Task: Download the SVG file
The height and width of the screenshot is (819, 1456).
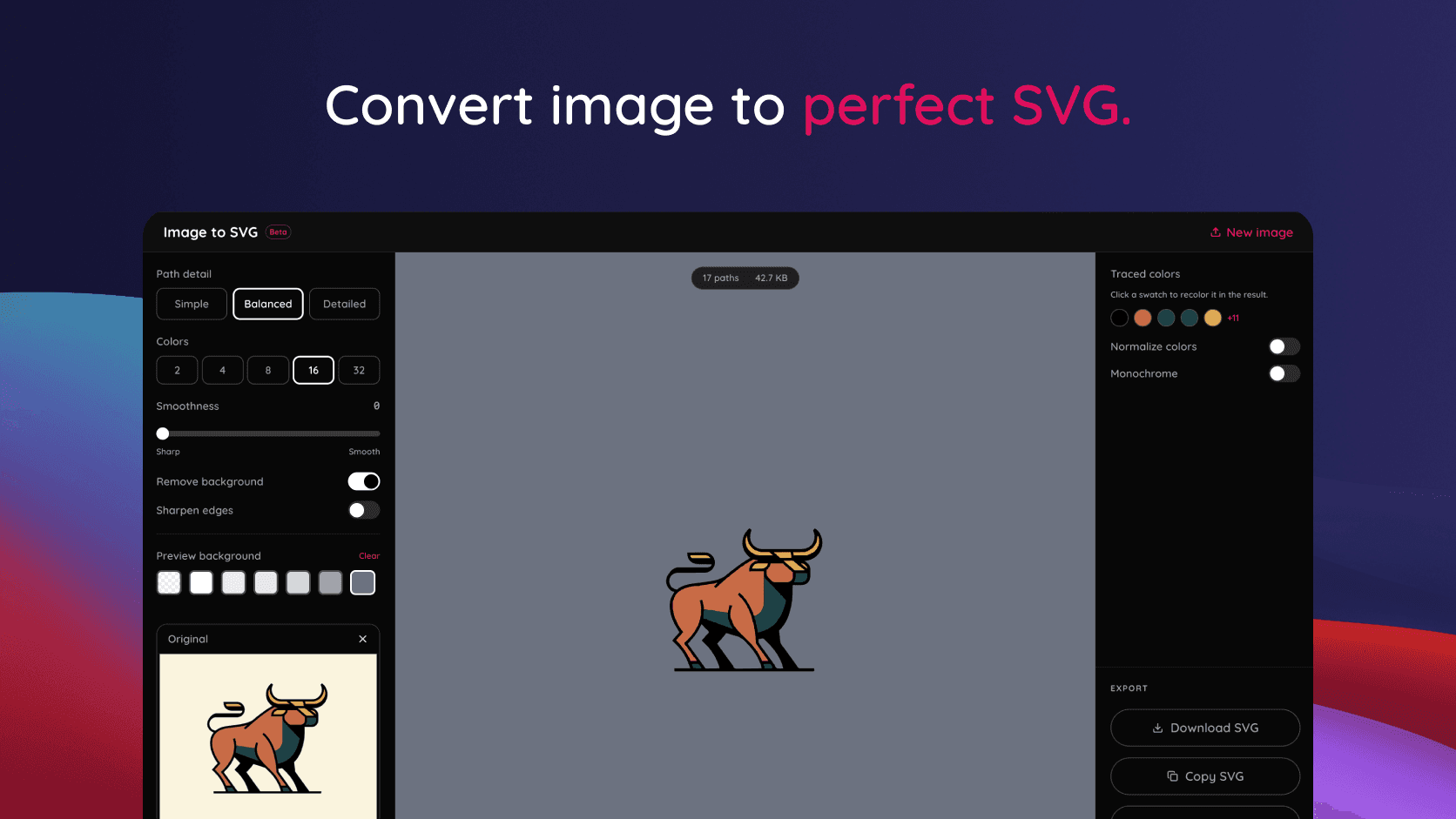Action: 1205,728
